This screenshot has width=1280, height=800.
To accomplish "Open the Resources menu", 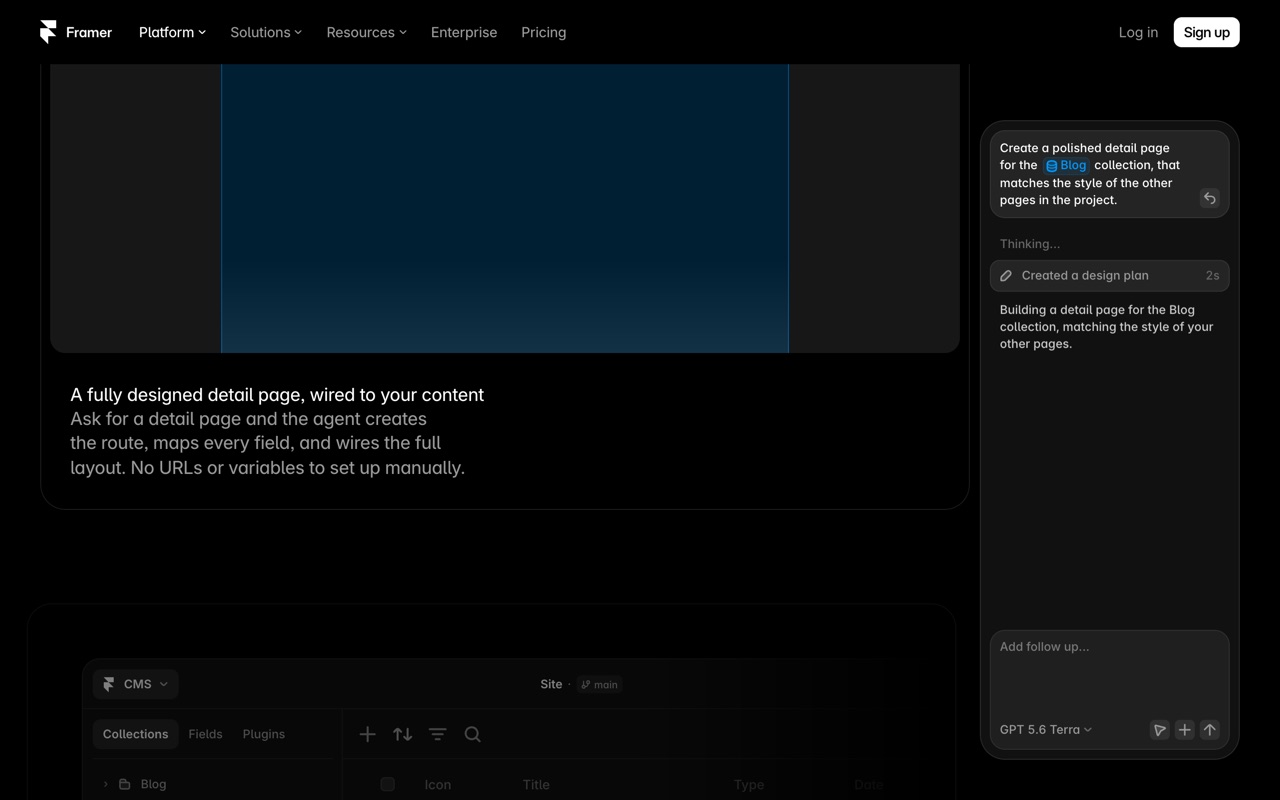I will point(366,32).
